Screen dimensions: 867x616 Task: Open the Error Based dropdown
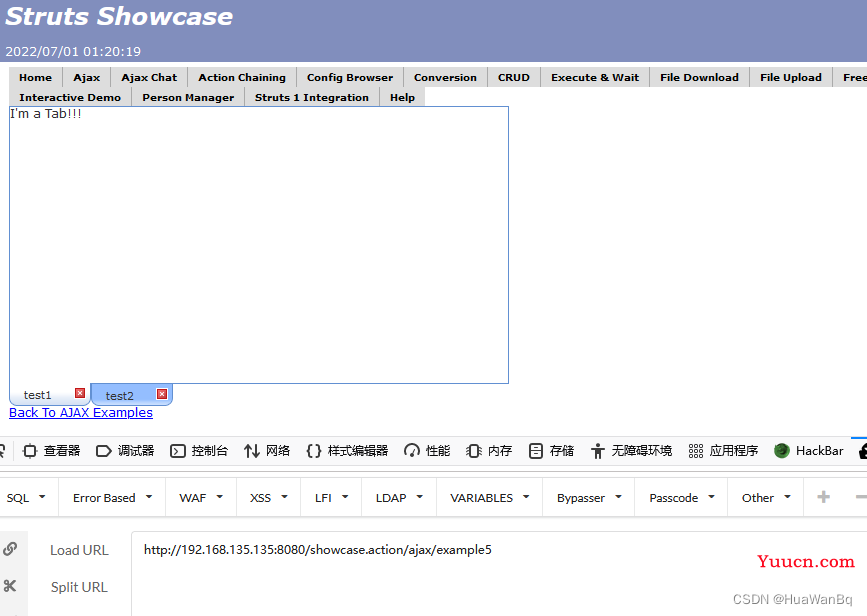pos(112,498)
